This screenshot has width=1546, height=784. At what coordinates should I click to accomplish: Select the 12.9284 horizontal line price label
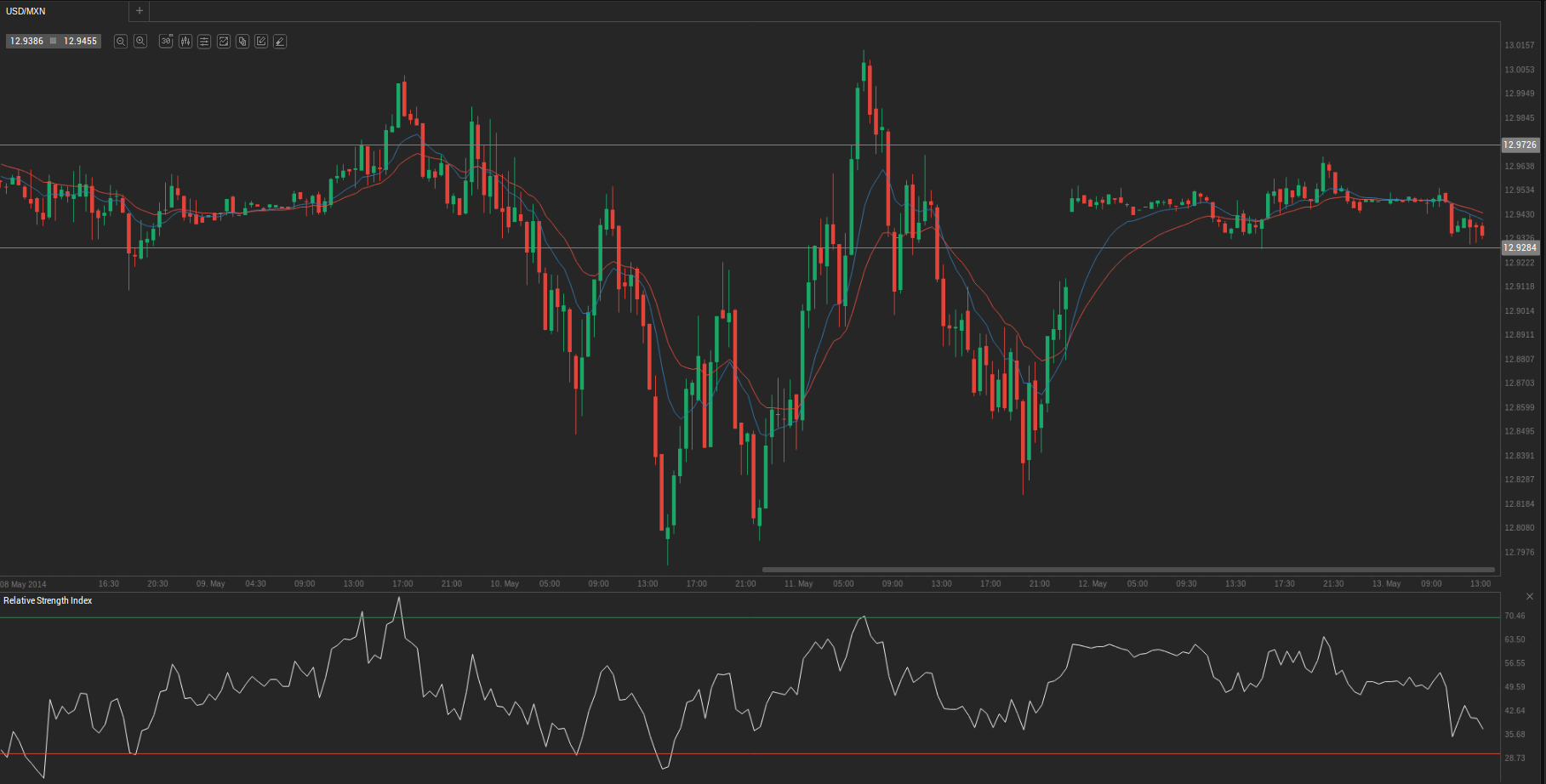coord(1520,247)
